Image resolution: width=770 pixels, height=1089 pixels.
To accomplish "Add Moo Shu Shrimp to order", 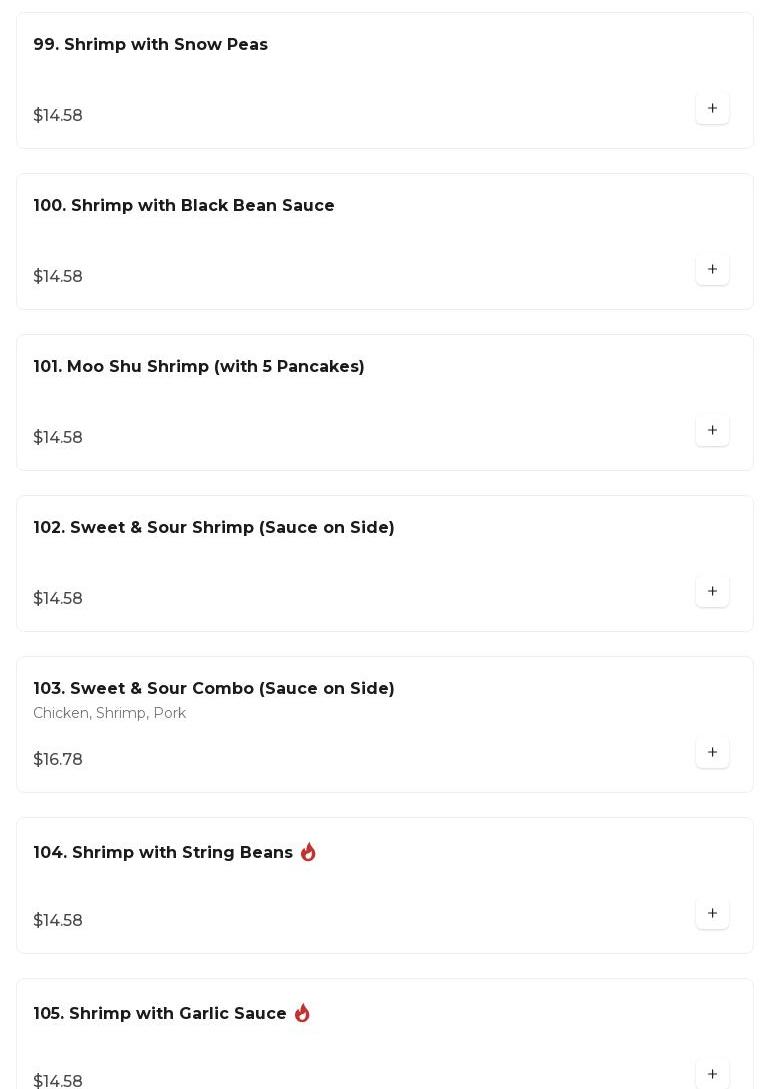I will (x=712, y=430).
